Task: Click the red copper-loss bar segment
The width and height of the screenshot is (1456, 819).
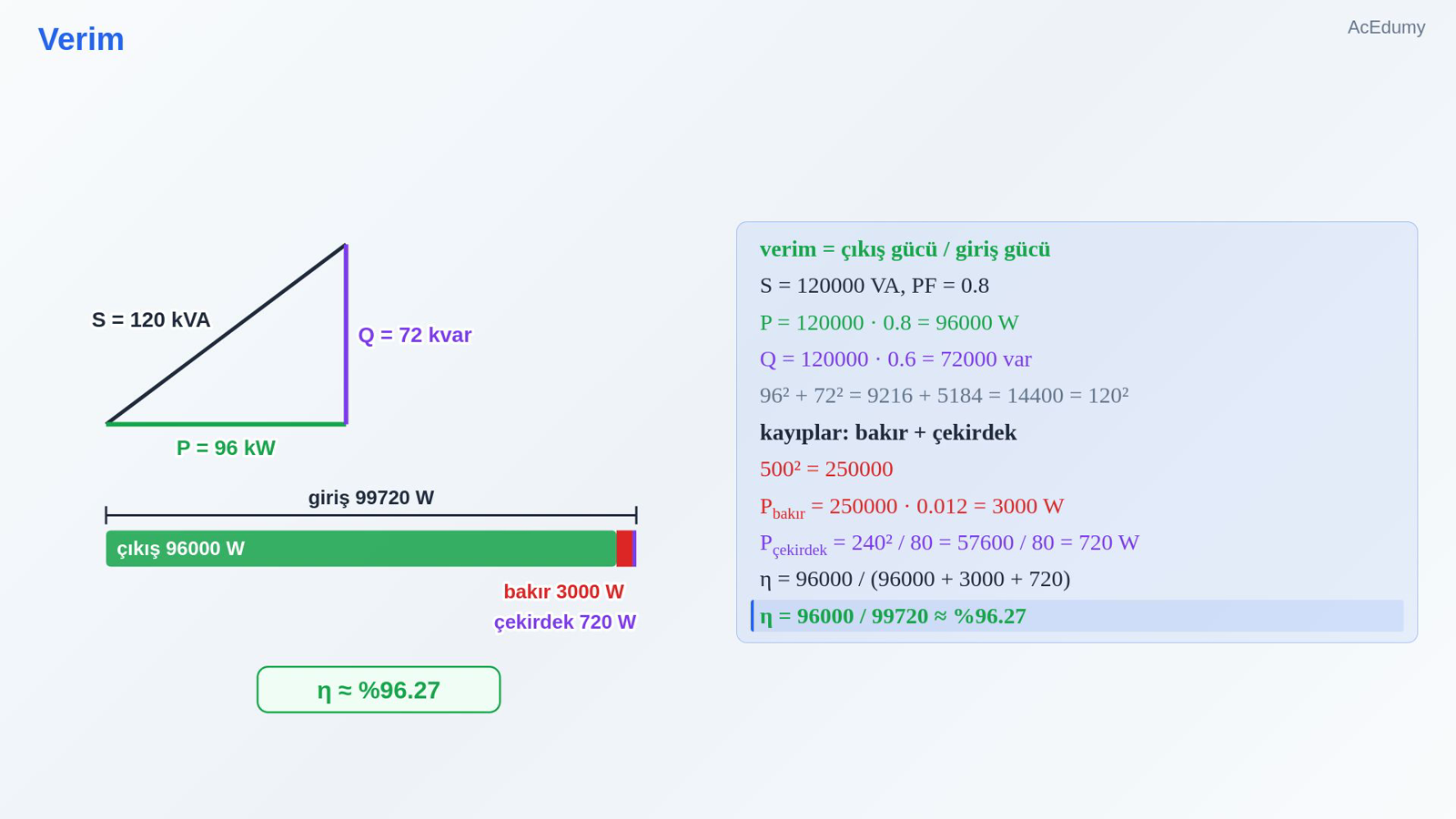Action: click(624, 549)
